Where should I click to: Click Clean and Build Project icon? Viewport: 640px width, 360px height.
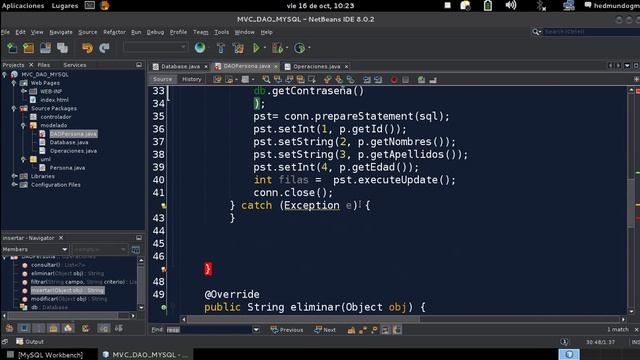coord(238,48)
